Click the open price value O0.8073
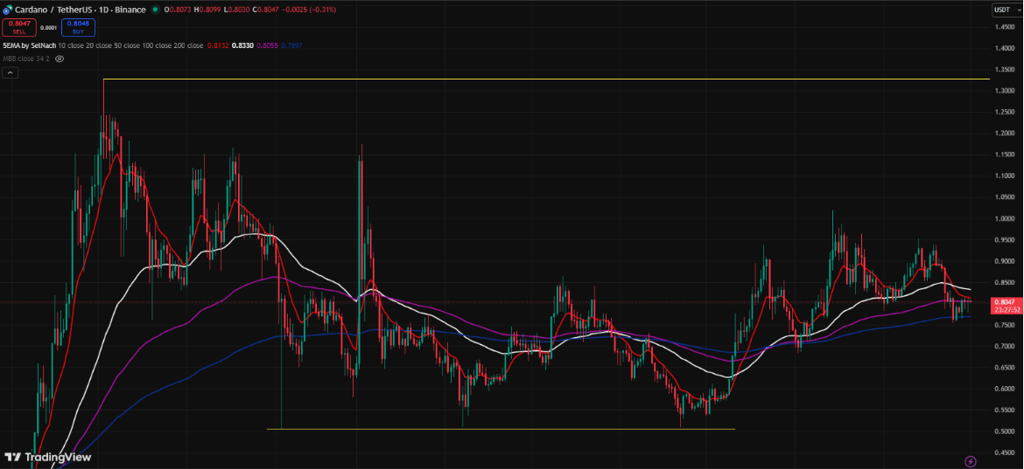Screen dimensions: 1024x469 (x=176, y=10)
